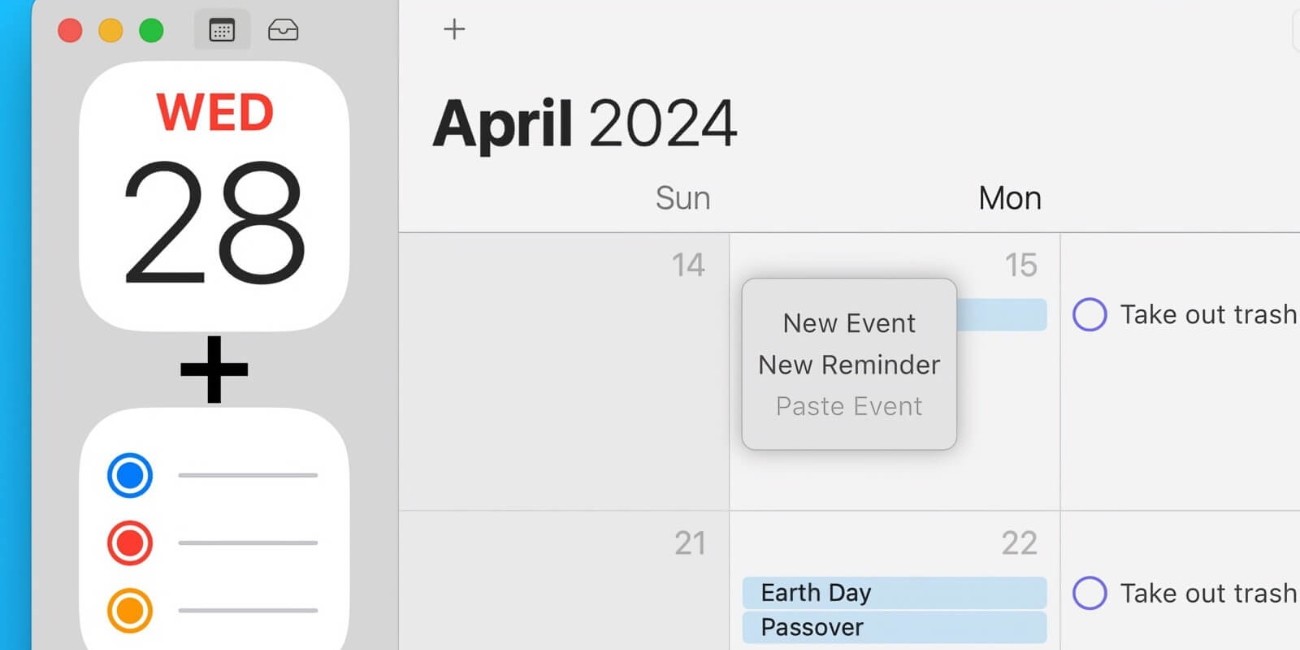Screen dimensions: 1300x650
Task: Click the Paste Event menu entry
Action: [x=848, y=406]
